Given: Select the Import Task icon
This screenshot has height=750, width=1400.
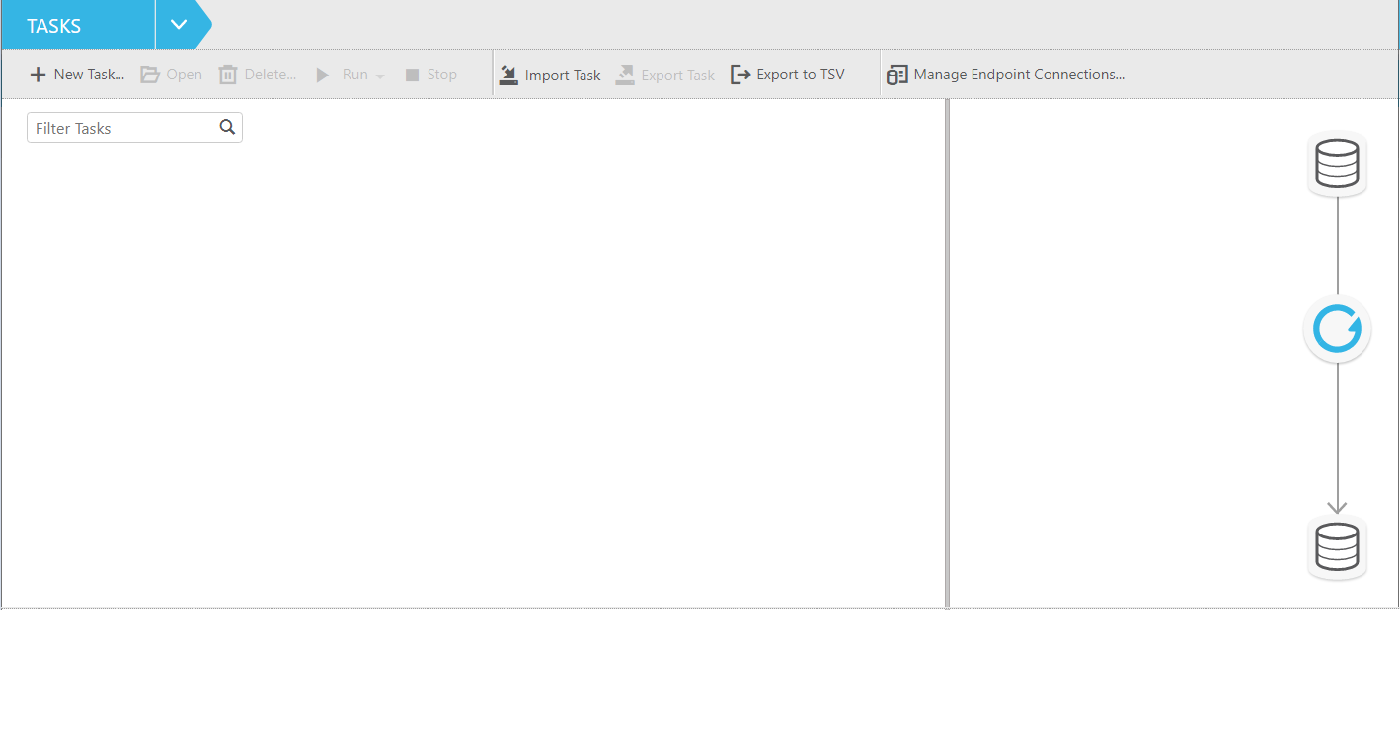Looking at the screenshot, I should click(508, 73).
